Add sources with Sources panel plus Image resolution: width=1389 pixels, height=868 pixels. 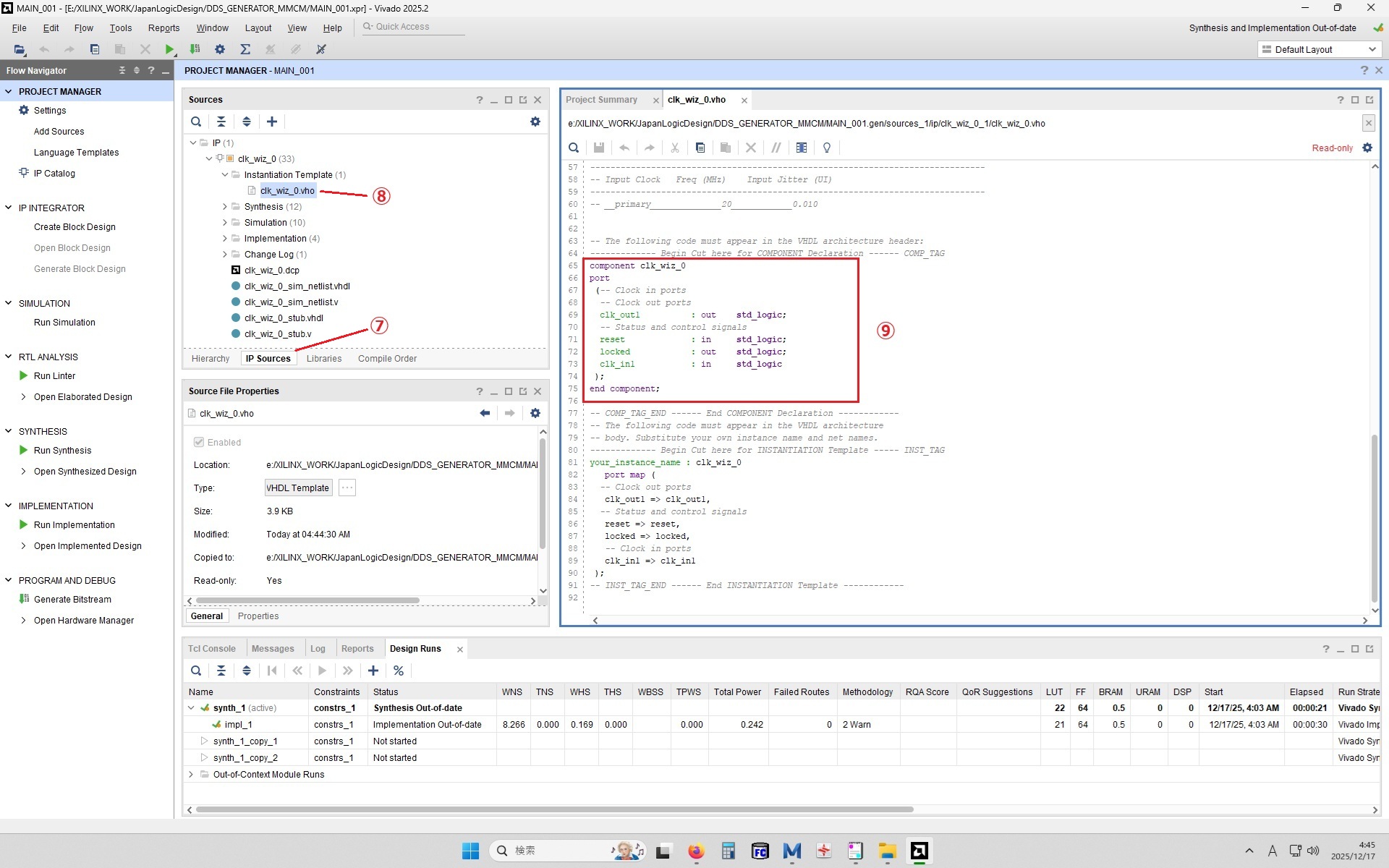pos(272,122)
